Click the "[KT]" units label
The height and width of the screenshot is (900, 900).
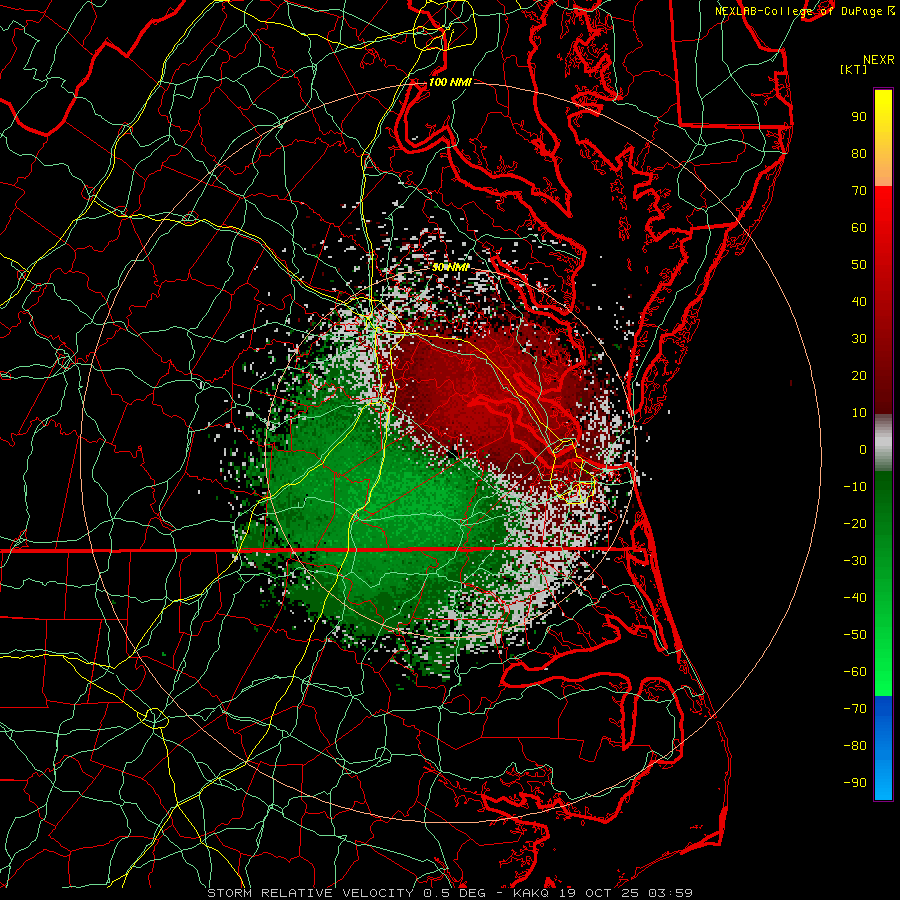coord(854,69)
